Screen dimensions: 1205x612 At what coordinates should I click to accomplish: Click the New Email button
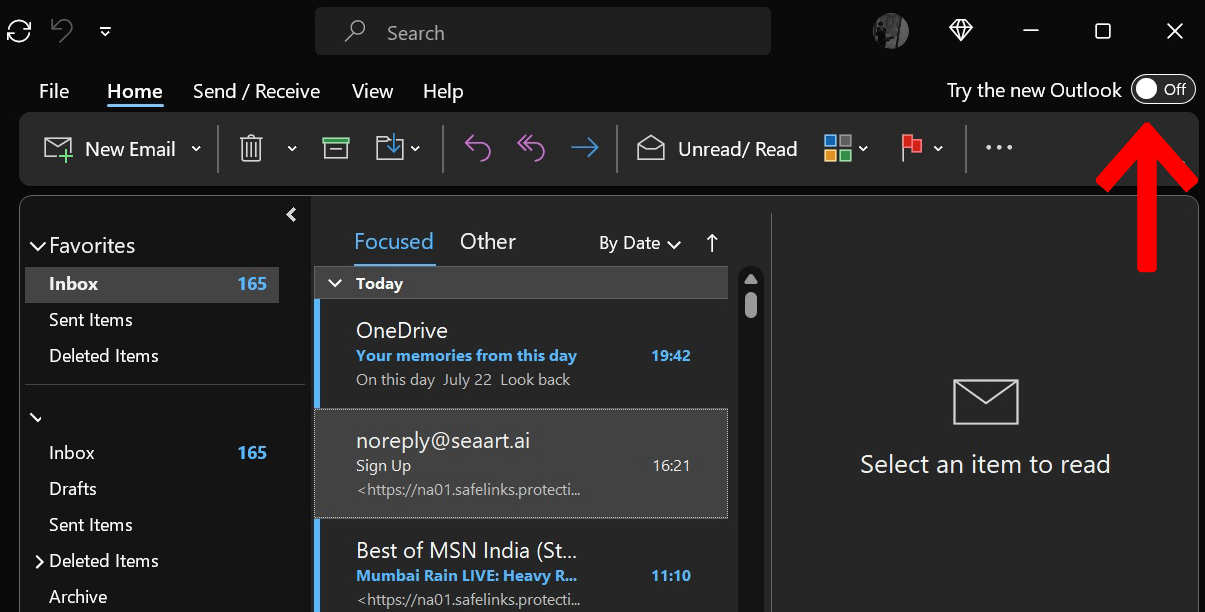click(x=110, y=149)
